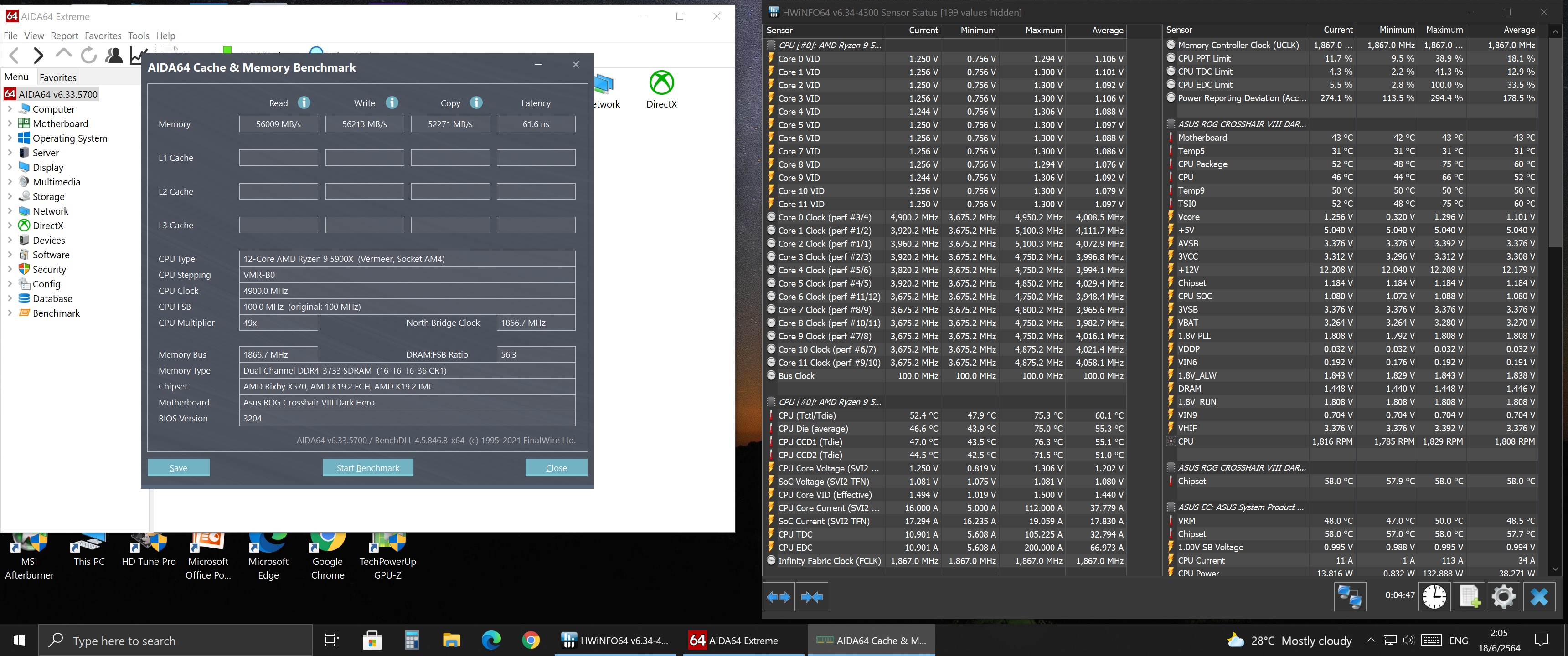The height and width of the screenshot is (656, 1568).
Task: Expand the Storage tree node
Action: click(x=10, y=196)
